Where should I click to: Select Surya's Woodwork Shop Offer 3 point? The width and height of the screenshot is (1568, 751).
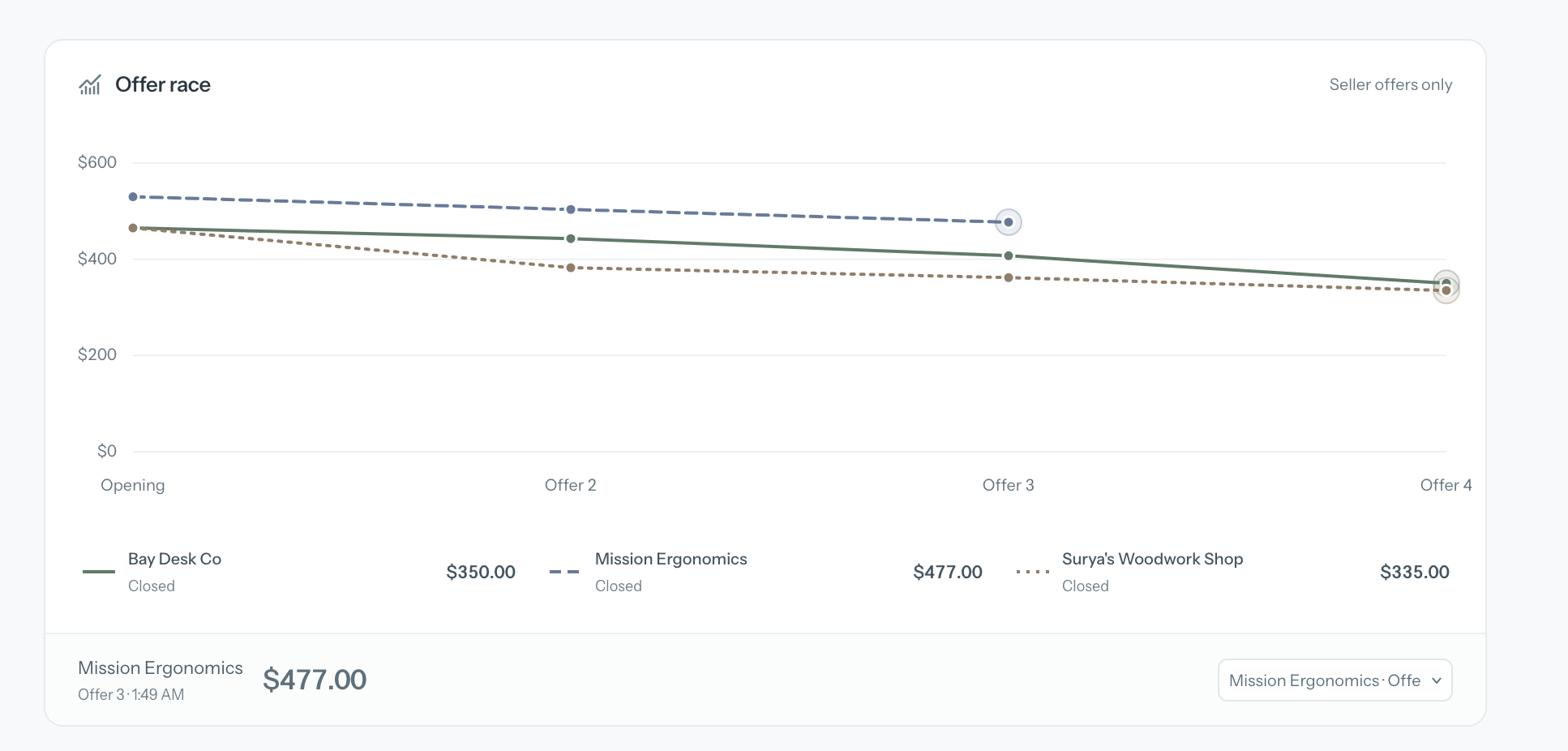click(x=1009, y=277)
